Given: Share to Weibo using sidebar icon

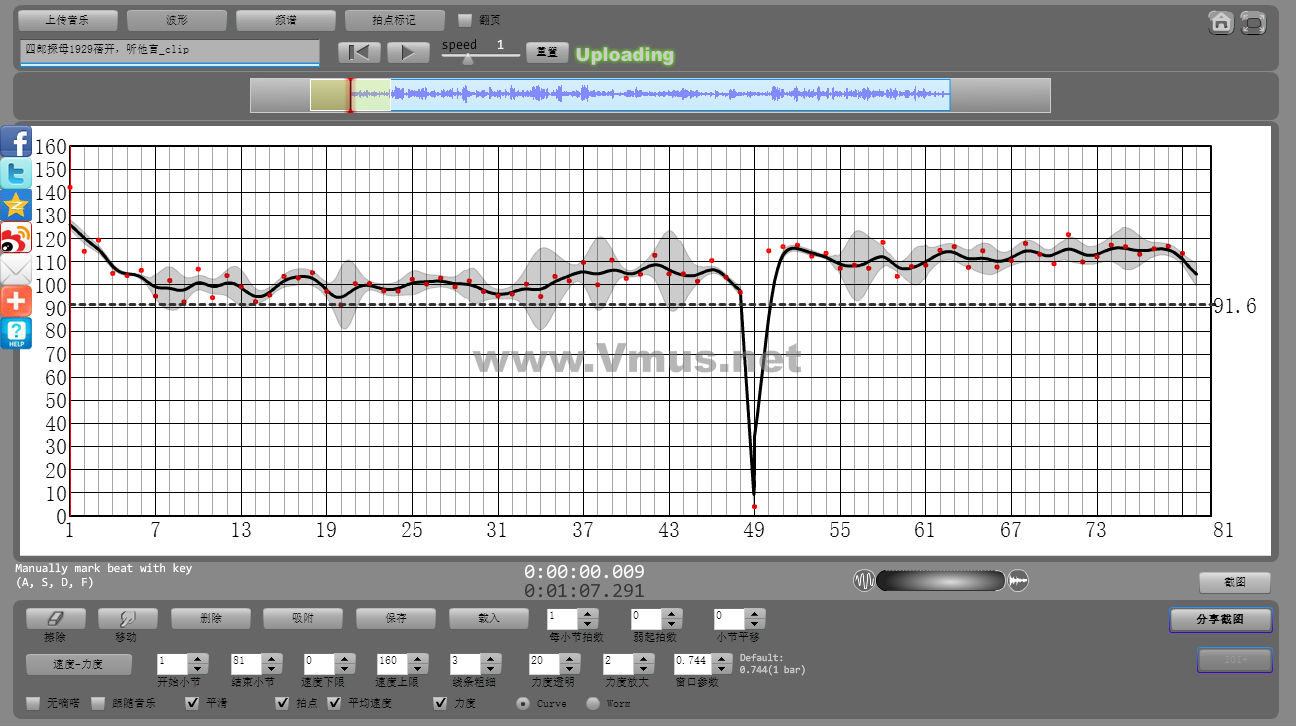Looking at the screenshot, I should (16, 238).
